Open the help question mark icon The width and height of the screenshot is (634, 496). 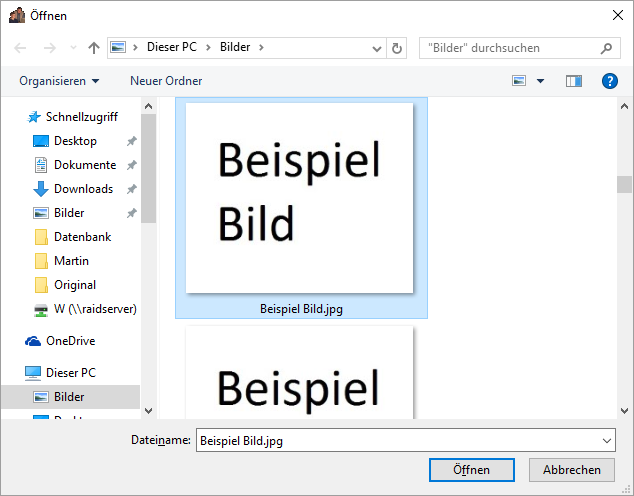[609, 81]
